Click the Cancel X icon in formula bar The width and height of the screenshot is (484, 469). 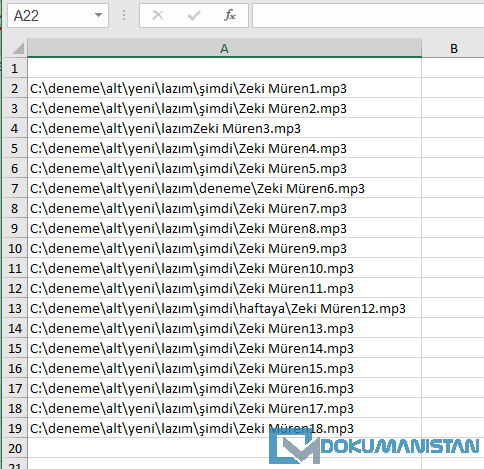(x=158, y=15)
